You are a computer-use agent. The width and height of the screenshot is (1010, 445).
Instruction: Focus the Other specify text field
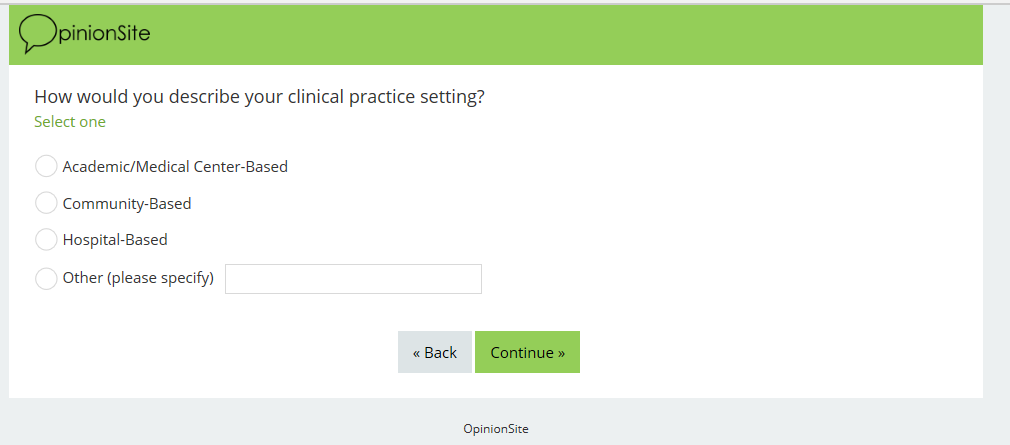pyautogui.click(x=353, y=279)
